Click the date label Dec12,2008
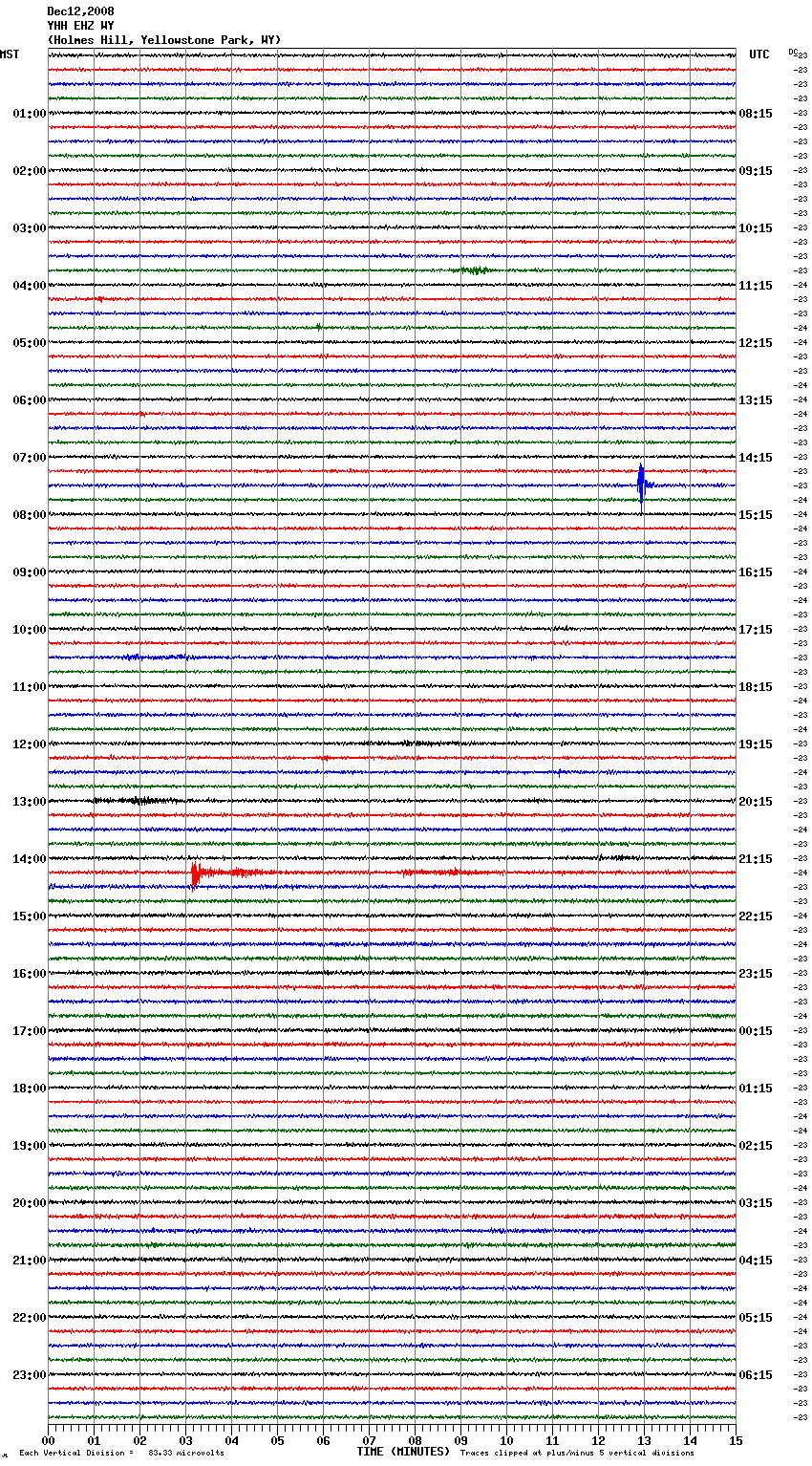The image size is (812, 1466). (80, 11)
